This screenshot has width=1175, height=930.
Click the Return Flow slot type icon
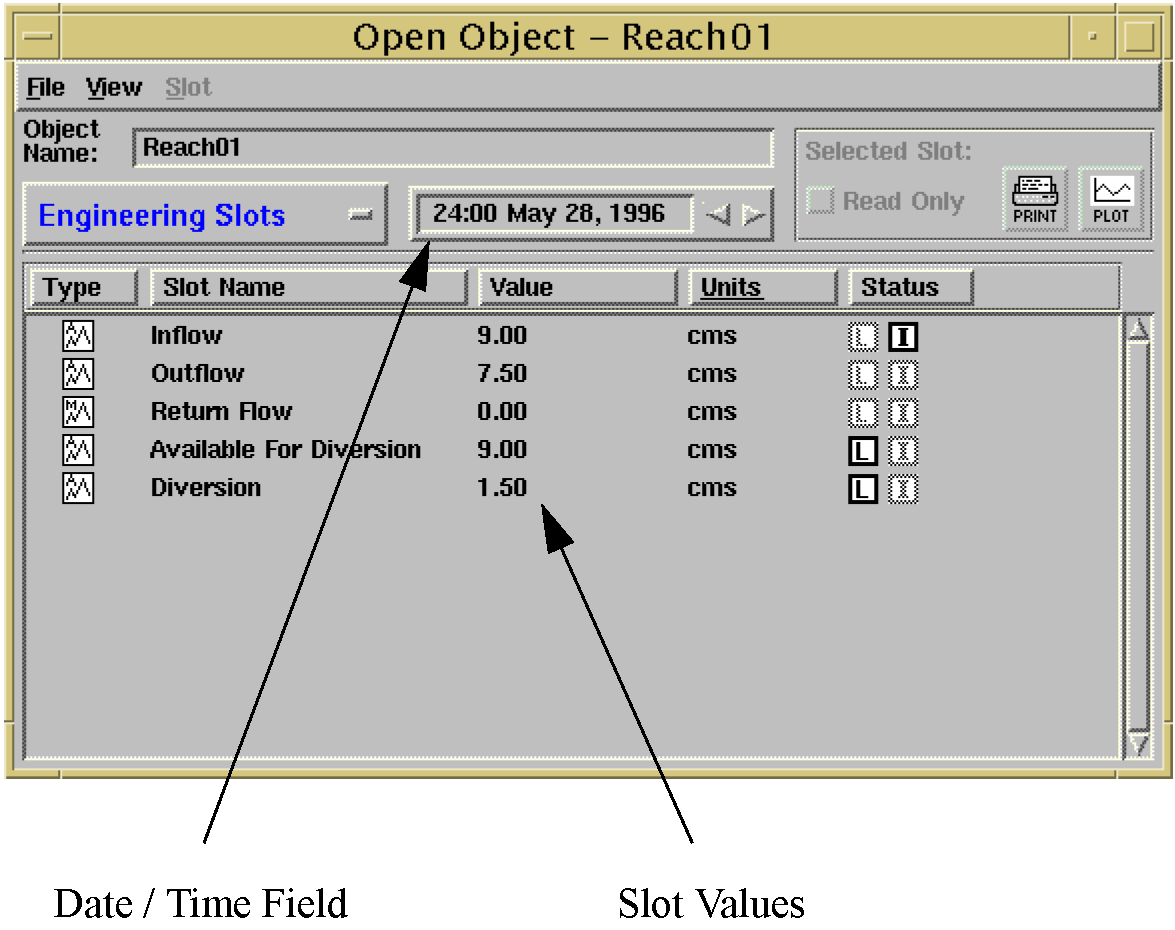click(78, 412)
